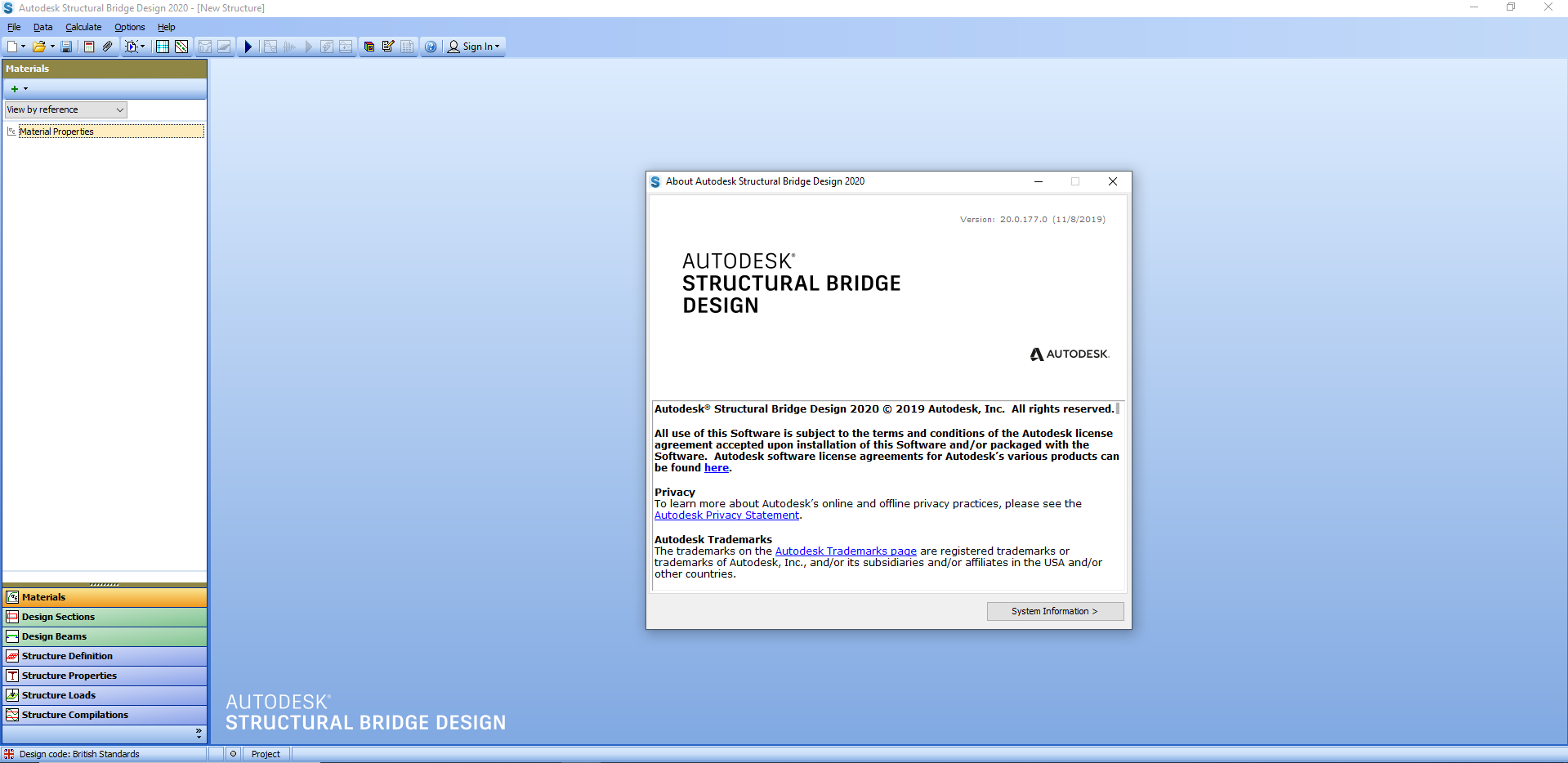Click the paperclip attachment icon

107,47
